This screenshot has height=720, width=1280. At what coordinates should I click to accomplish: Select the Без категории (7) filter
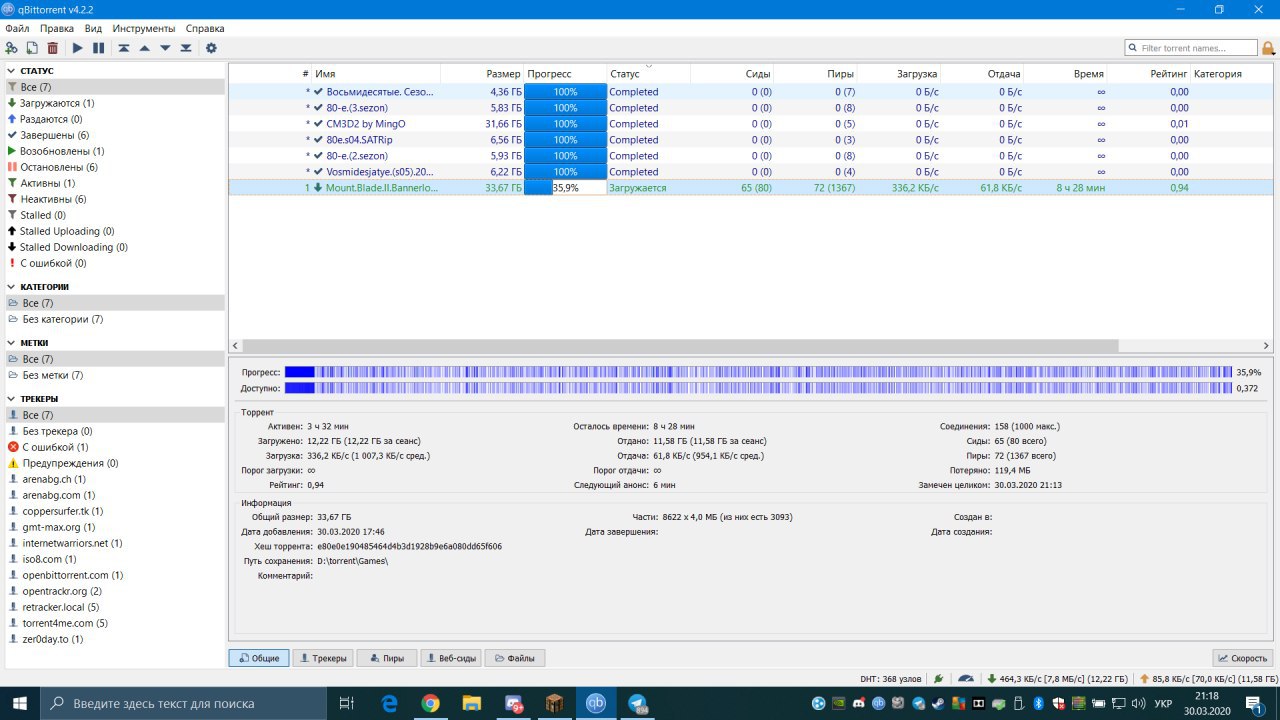pos(114,319)
